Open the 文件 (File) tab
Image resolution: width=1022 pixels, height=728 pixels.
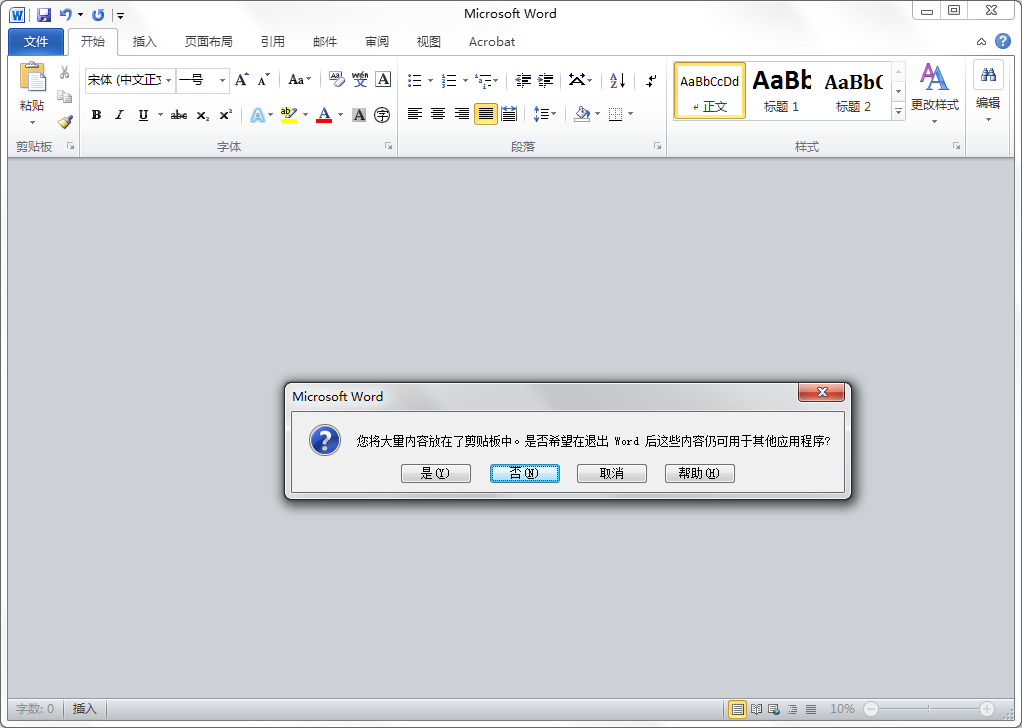[36, 42]
